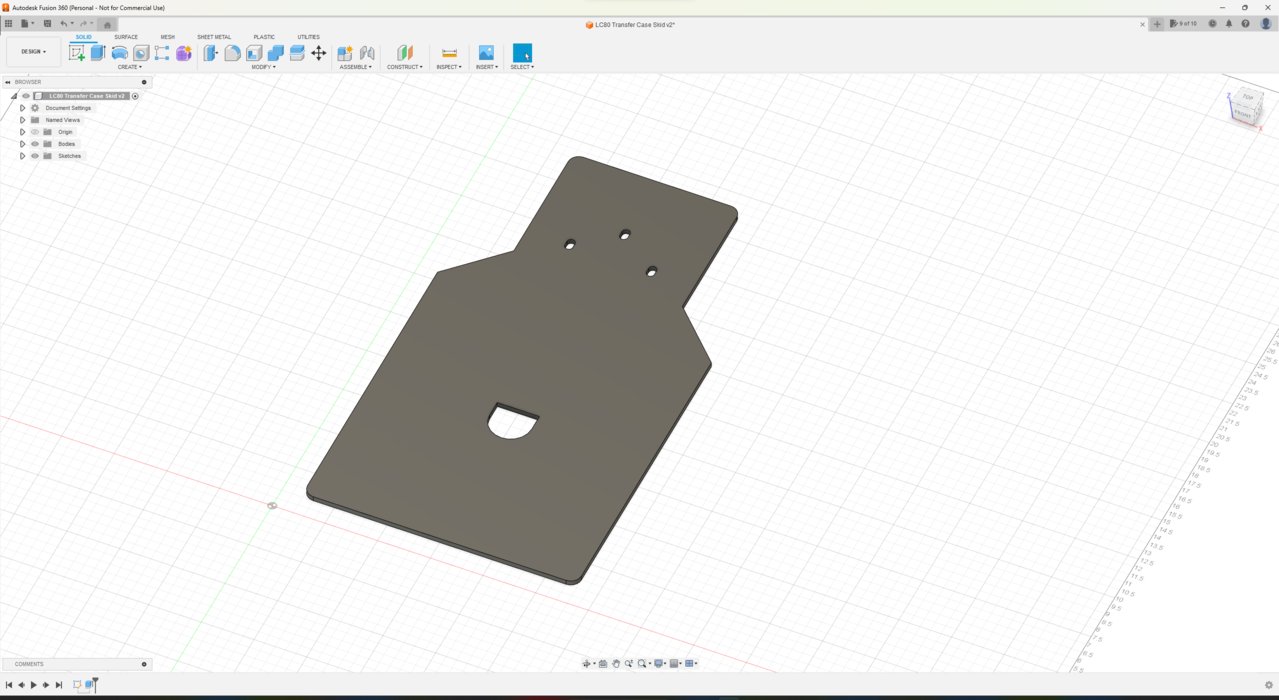This screenshot has height=700, width=1279.
Task: Select the Shell tool
Action: point(254,53)
